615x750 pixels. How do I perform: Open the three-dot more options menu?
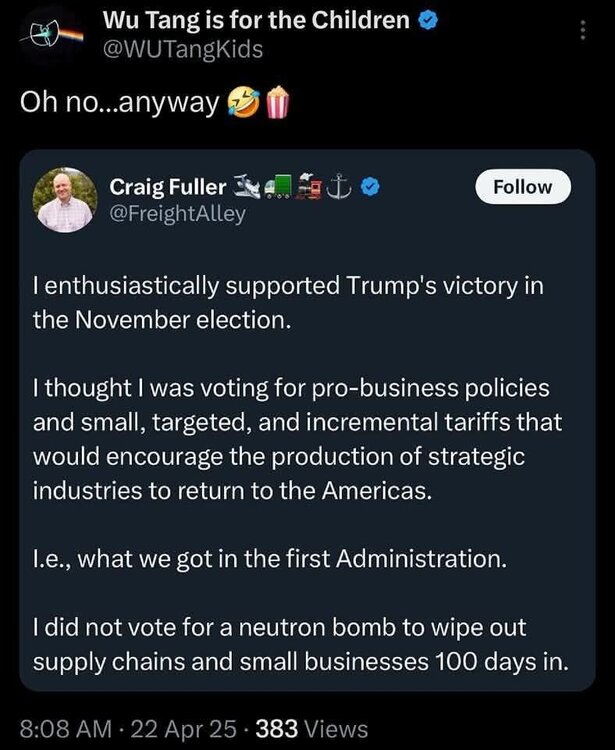point(584,31)
